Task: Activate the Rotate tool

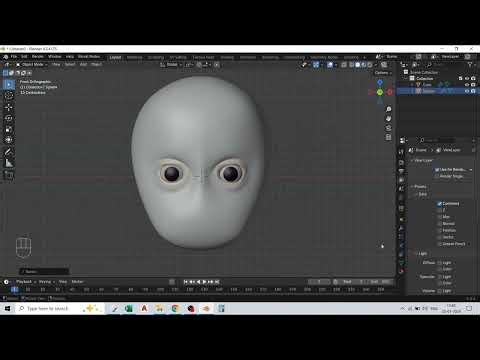Action: pos(9,118)
